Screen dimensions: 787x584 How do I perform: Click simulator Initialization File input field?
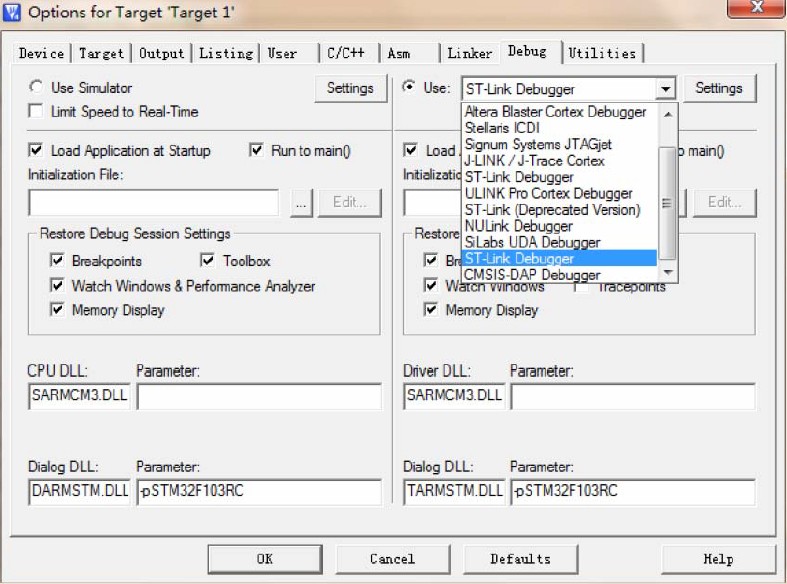pyautogui.click(x=154, y=203)
